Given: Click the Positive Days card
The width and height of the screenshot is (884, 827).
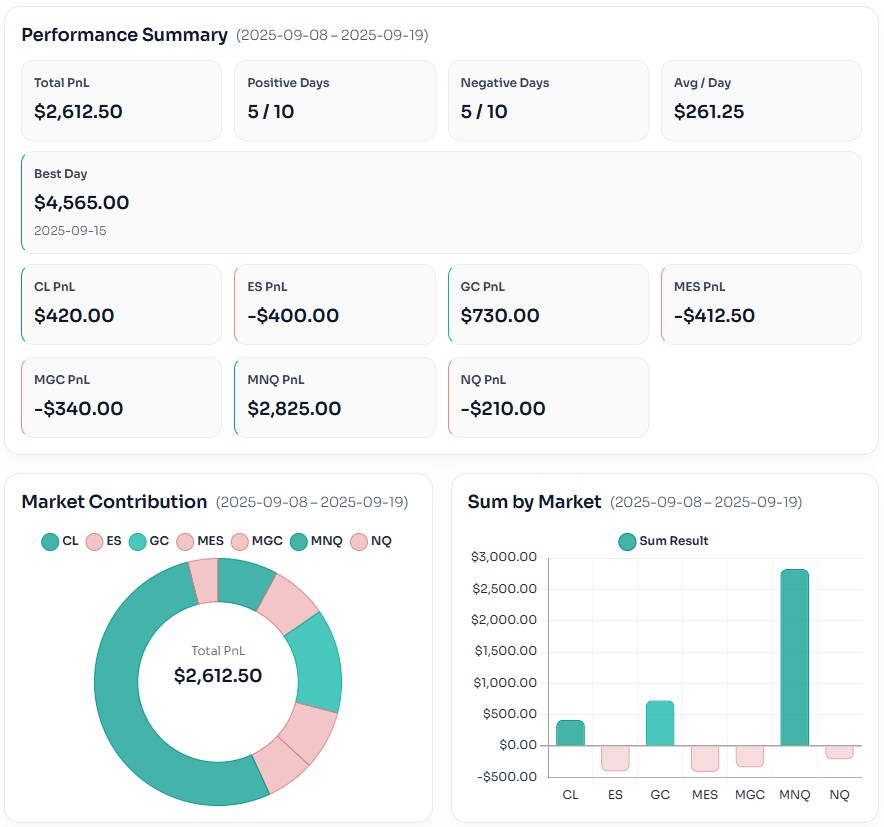Looking at the screenshot, I should (x=334, y=100).
